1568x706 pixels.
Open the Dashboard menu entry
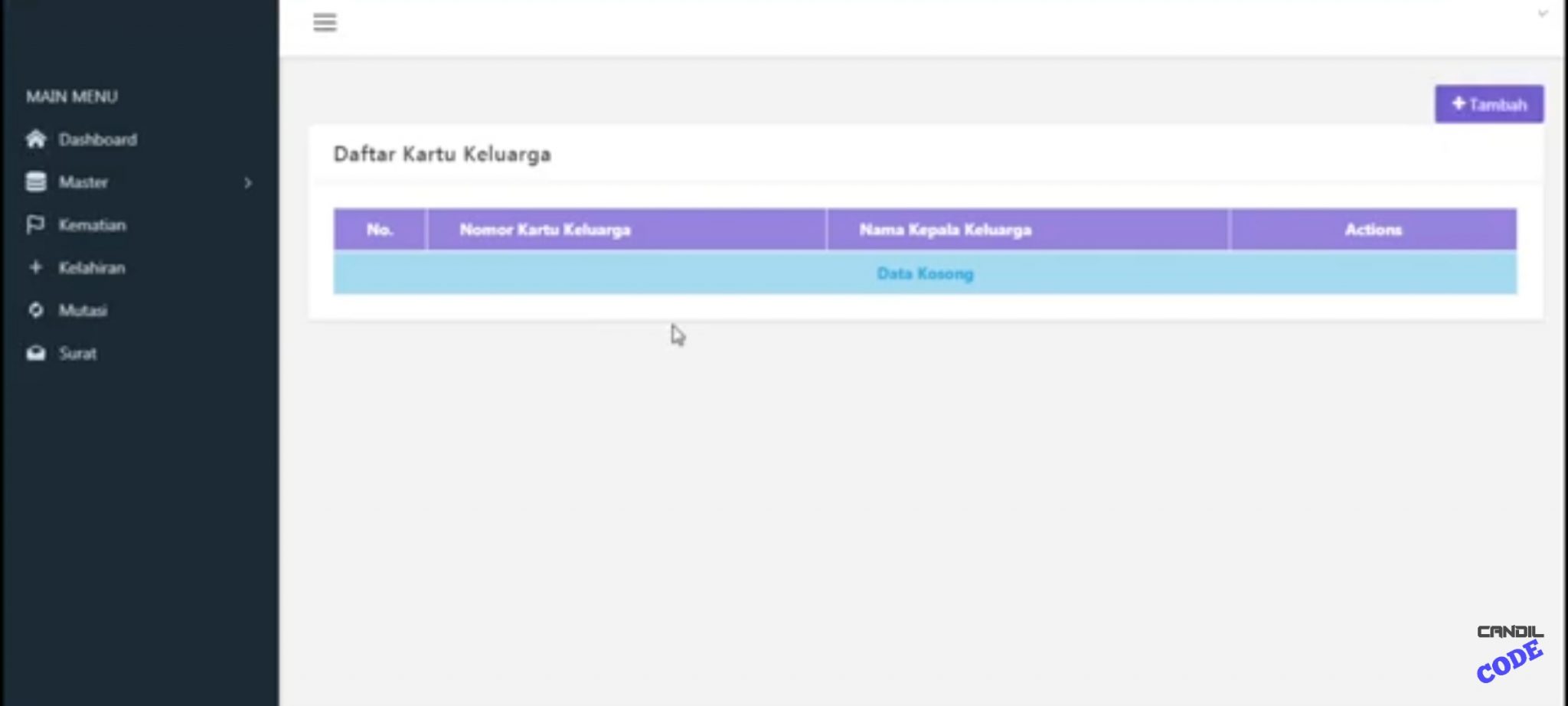coord(98,139)
